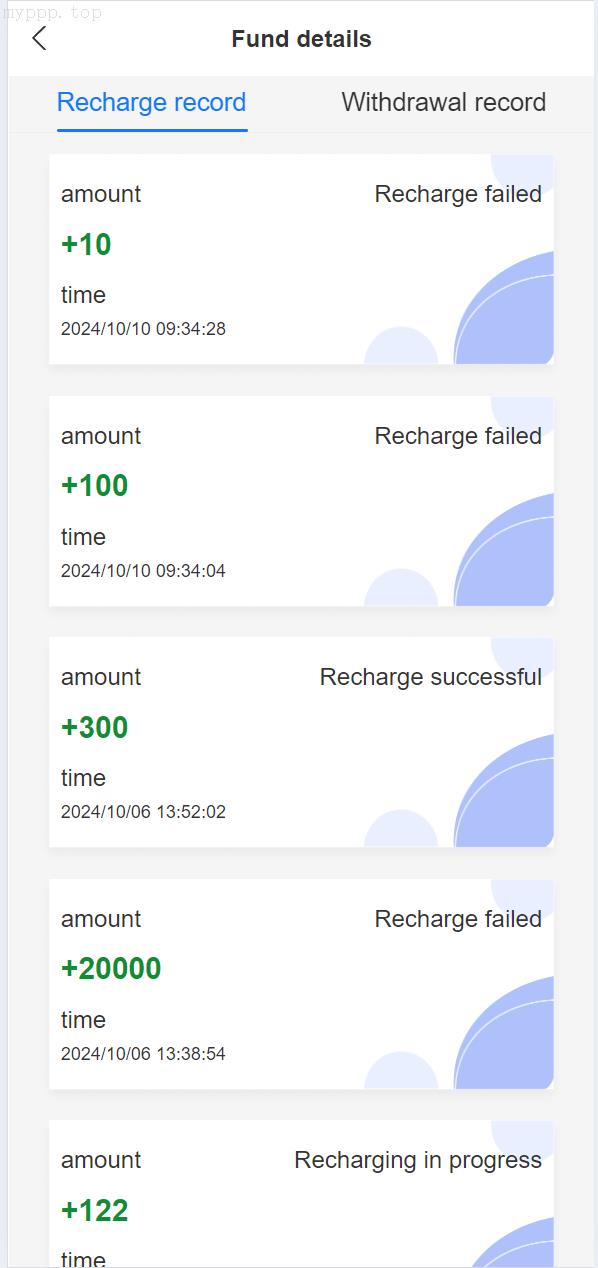This screenshot has height=1268, width=598.
Task: Click the Recharge successful status label
Action: point(431,677)
